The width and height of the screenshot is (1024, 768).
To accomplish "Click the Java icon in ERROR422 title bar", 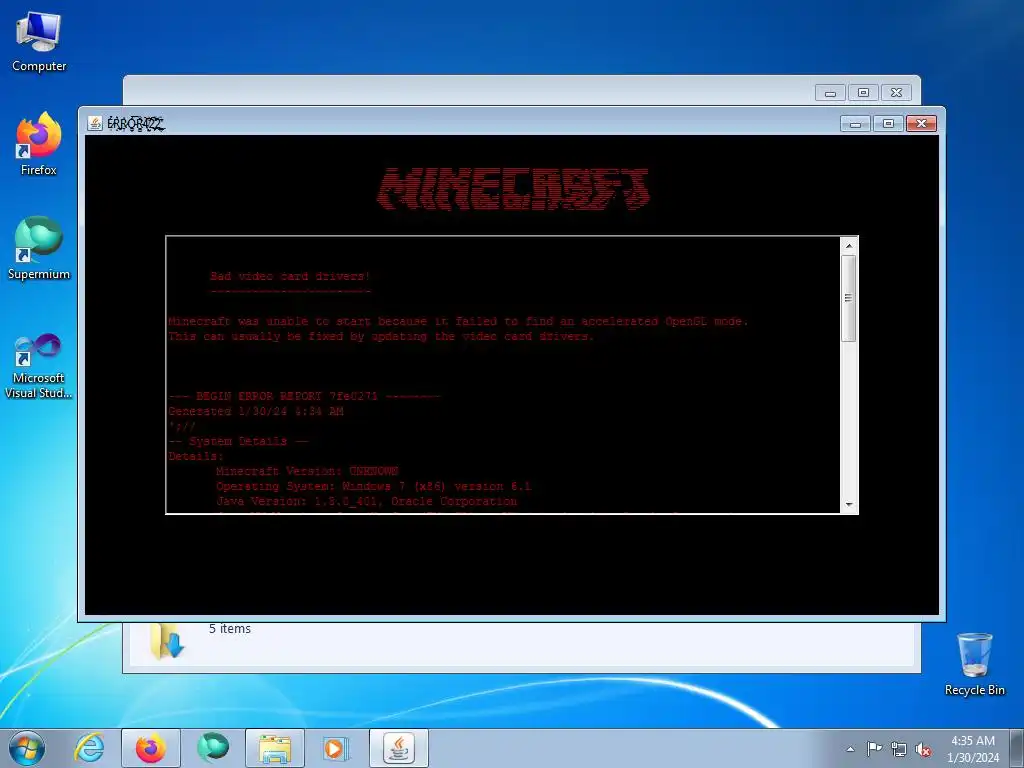I will point(95,123).
